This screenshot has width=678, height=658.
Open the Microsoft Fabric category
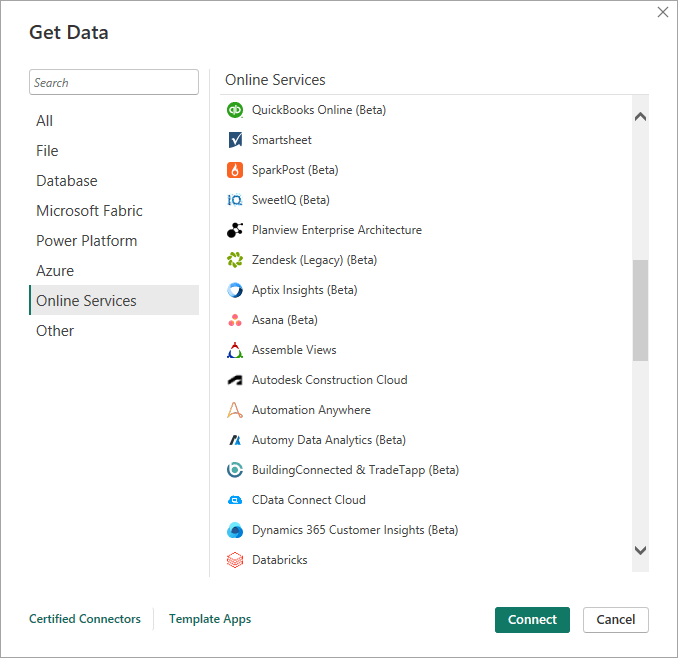point(114,211)
